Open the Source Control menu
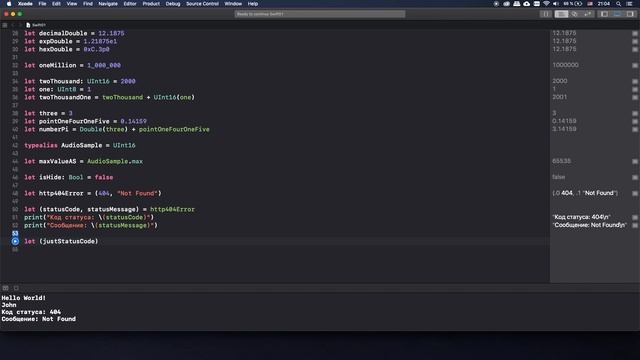Viewport: 640px width, 360px height. pyautogui.click(x=202, y=4)
